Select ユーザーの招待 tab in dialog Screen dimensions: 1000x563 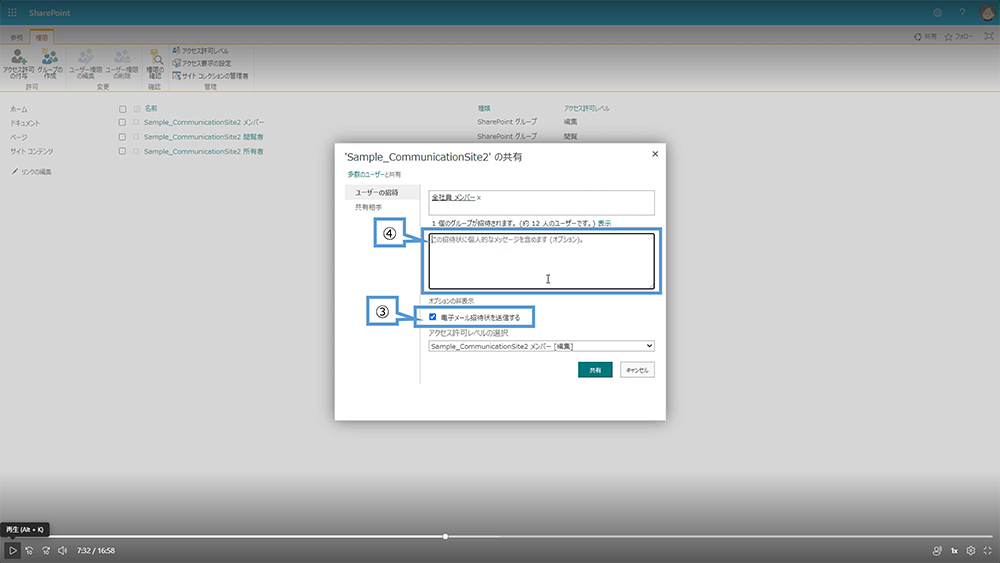coord(382,192)
